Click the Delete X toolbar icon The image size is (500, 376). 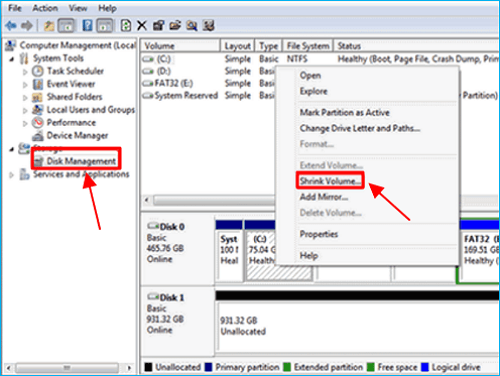[142, 26]
